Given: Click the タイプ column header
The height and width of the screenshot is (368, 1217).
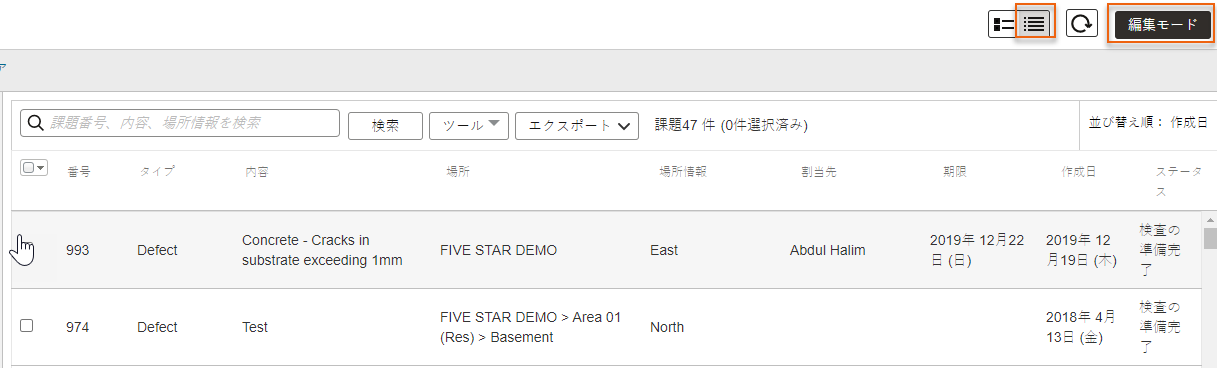Looking at the screenshot, I should 157,172.
